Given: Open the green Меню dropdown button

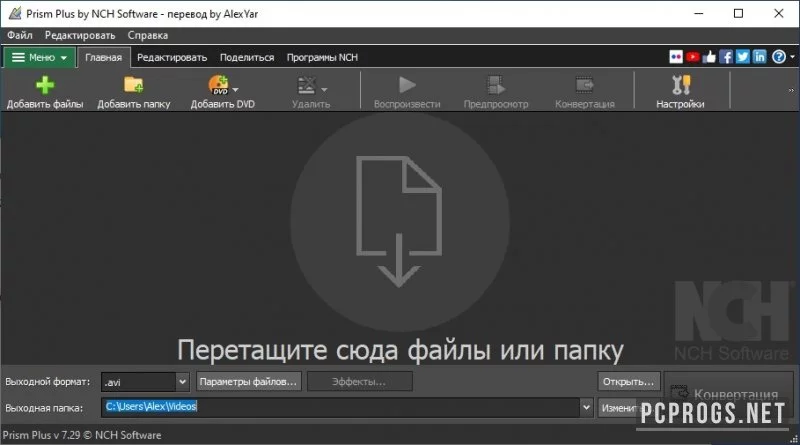Looking at the screenshot, I should (x=40, y=57).
